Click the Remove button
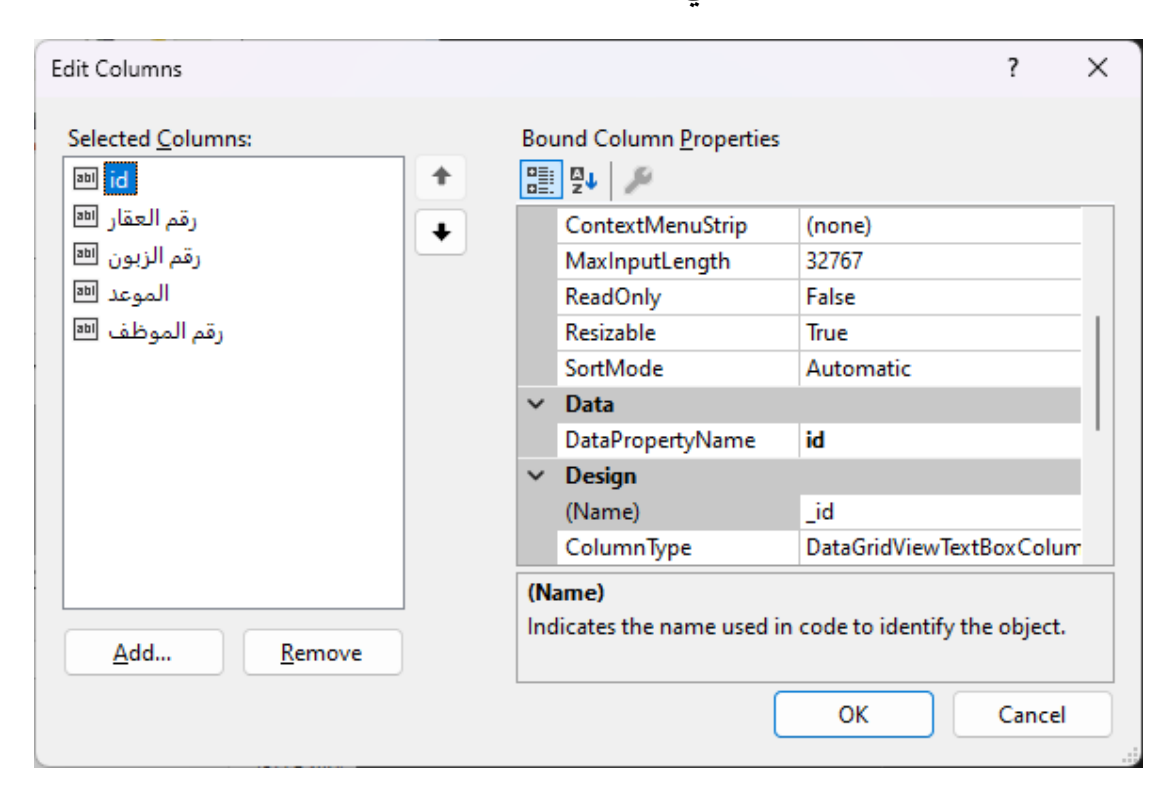The height and width of the screenshot is (794, 1172). [x=322, y=653]
